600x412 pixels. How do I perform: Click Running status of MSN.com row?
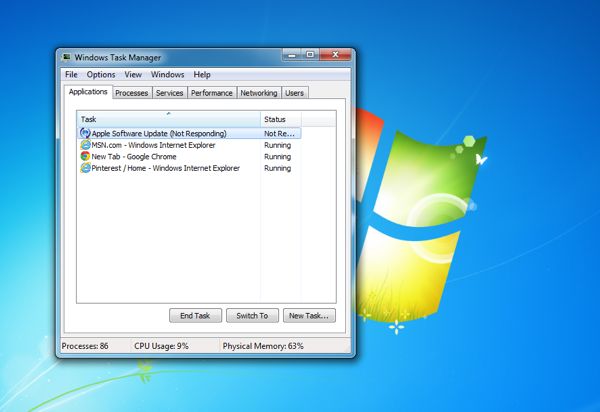pos(277,145)
